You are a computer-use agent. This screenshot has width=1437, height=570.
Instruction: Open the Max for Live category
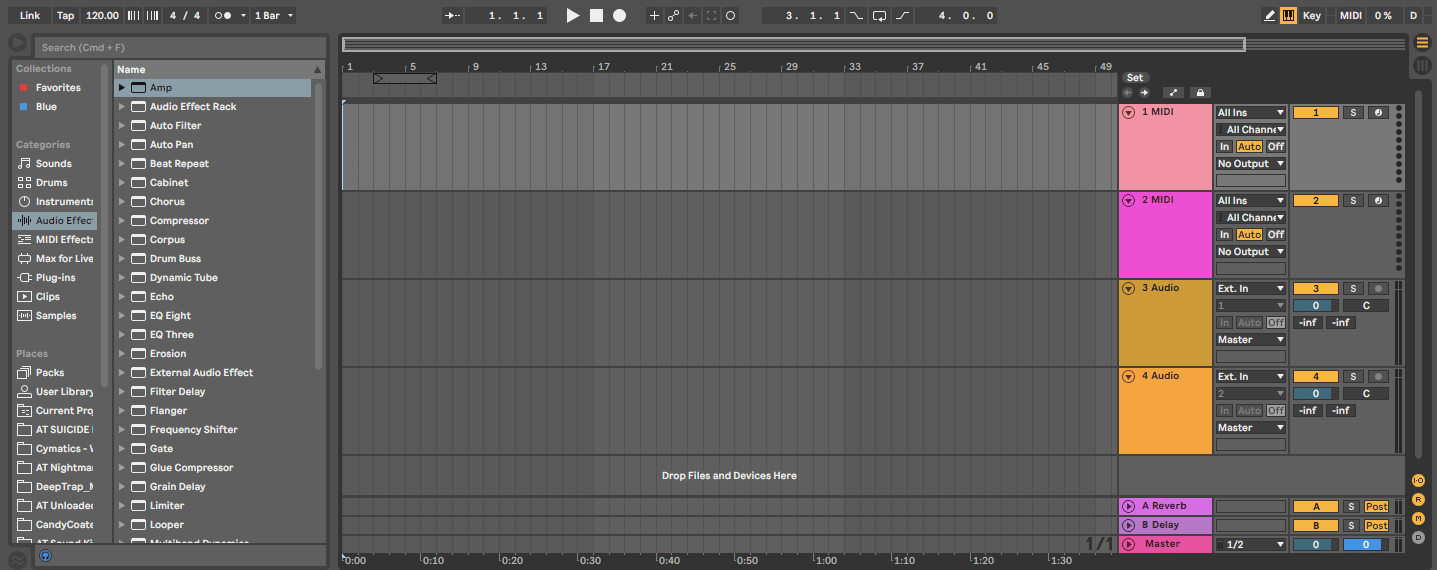click(55, 259)
